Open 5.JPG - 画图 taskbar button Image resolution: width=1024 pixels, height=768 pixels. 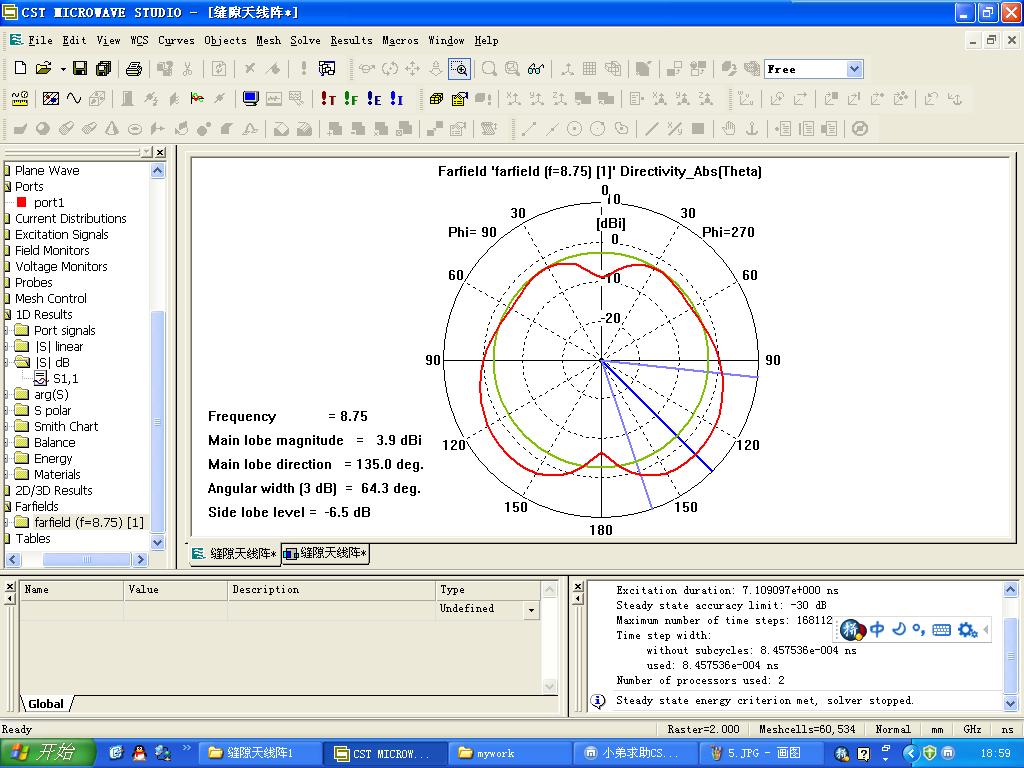point(760,754)
